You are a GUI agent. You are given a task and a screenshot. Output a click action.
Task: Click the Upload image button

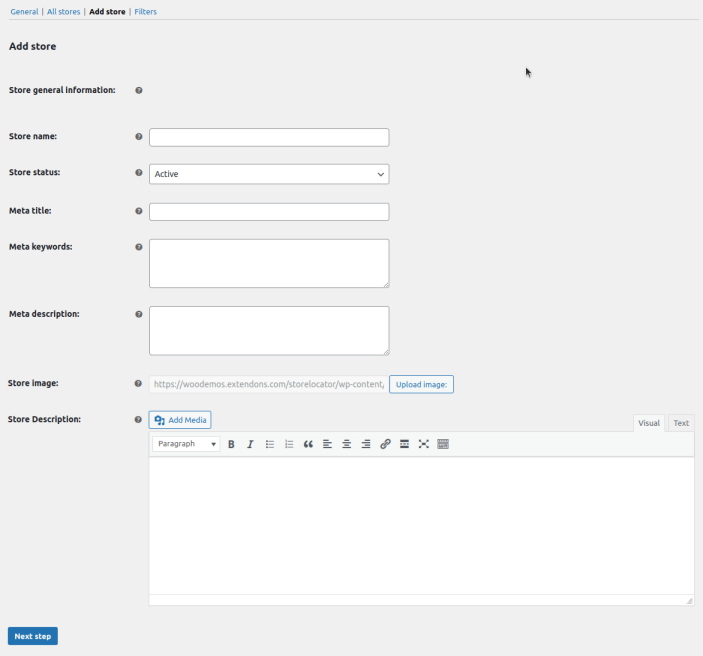(x=421, y=384)
